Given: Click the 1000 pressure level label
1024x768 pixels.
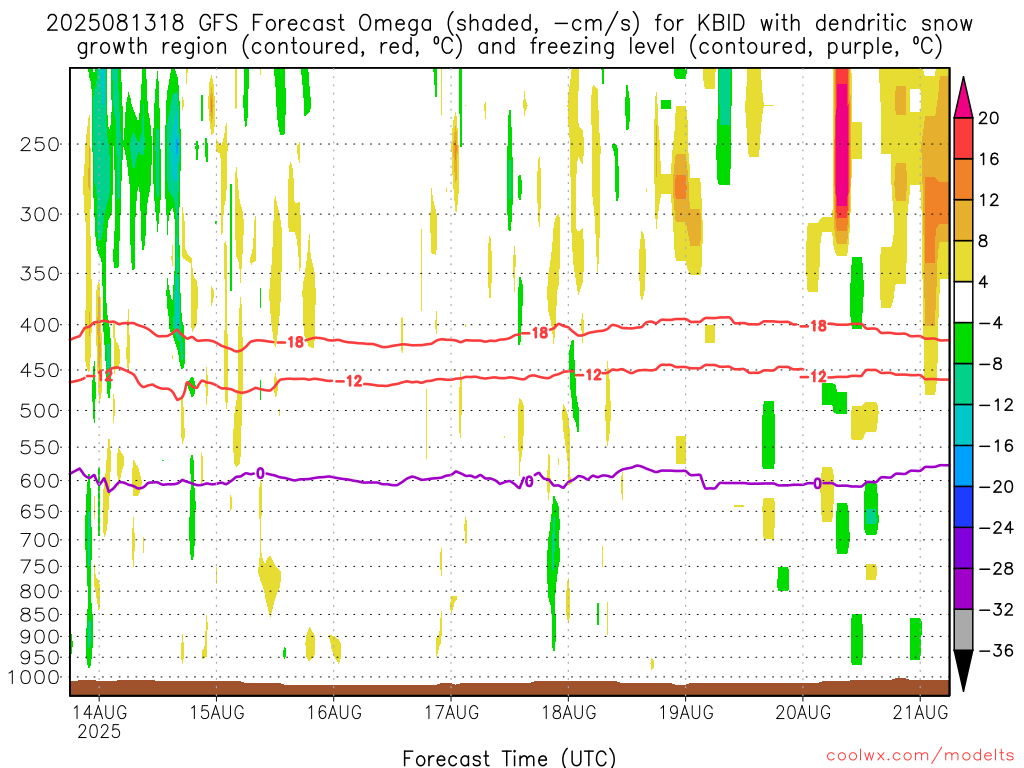Looking at the screenshot, I should pyautogui.click(x=34, y=678).
